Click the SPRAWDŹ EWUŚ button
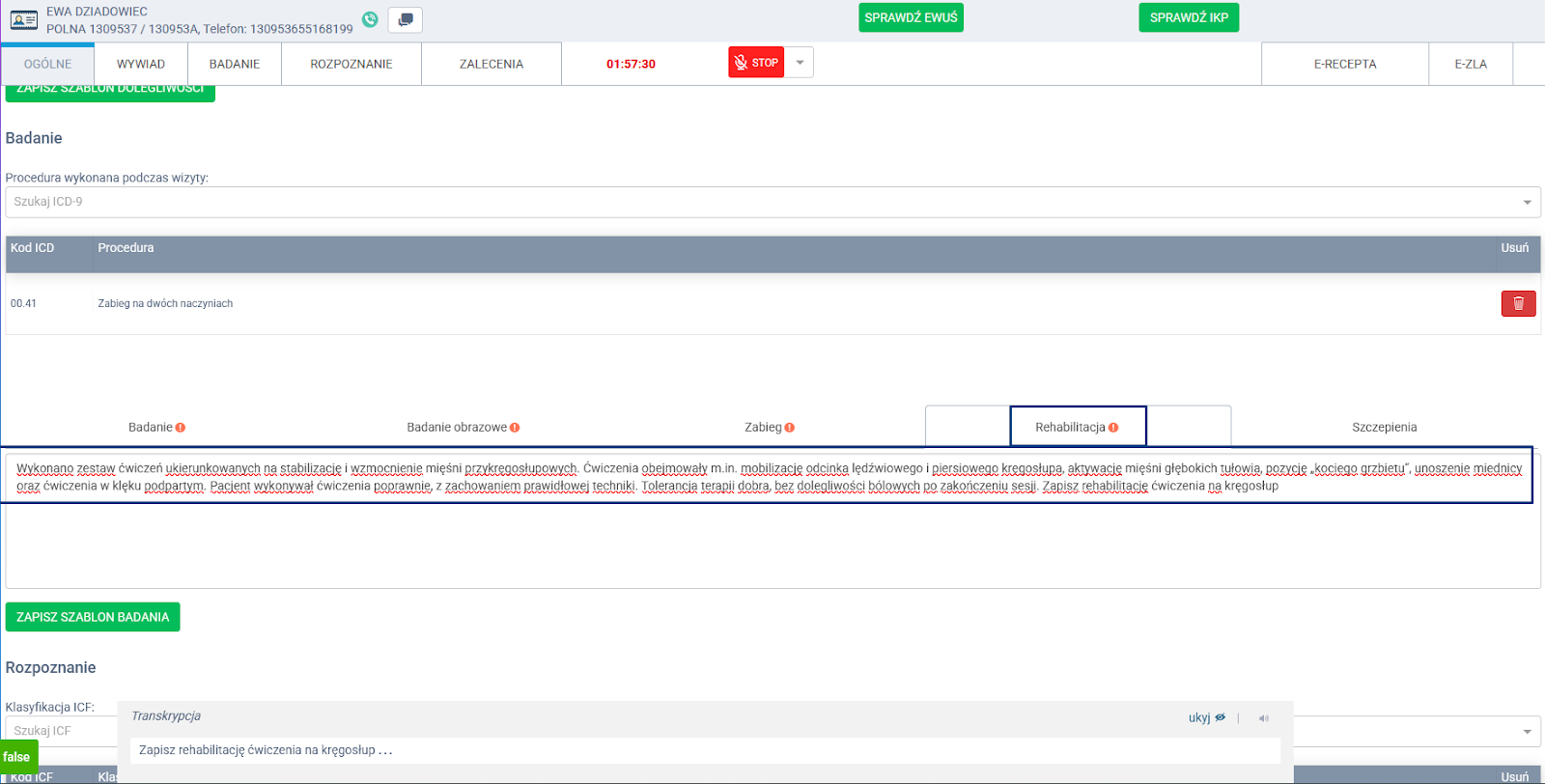This screenshot has height=784, width=1545. click(911, 18)
